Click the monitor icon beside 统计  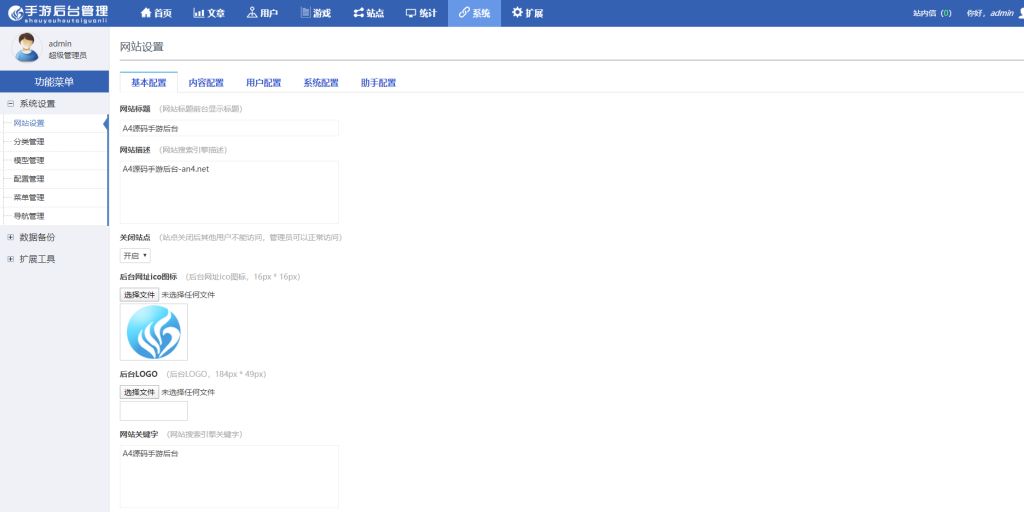(x=411, y=13)
